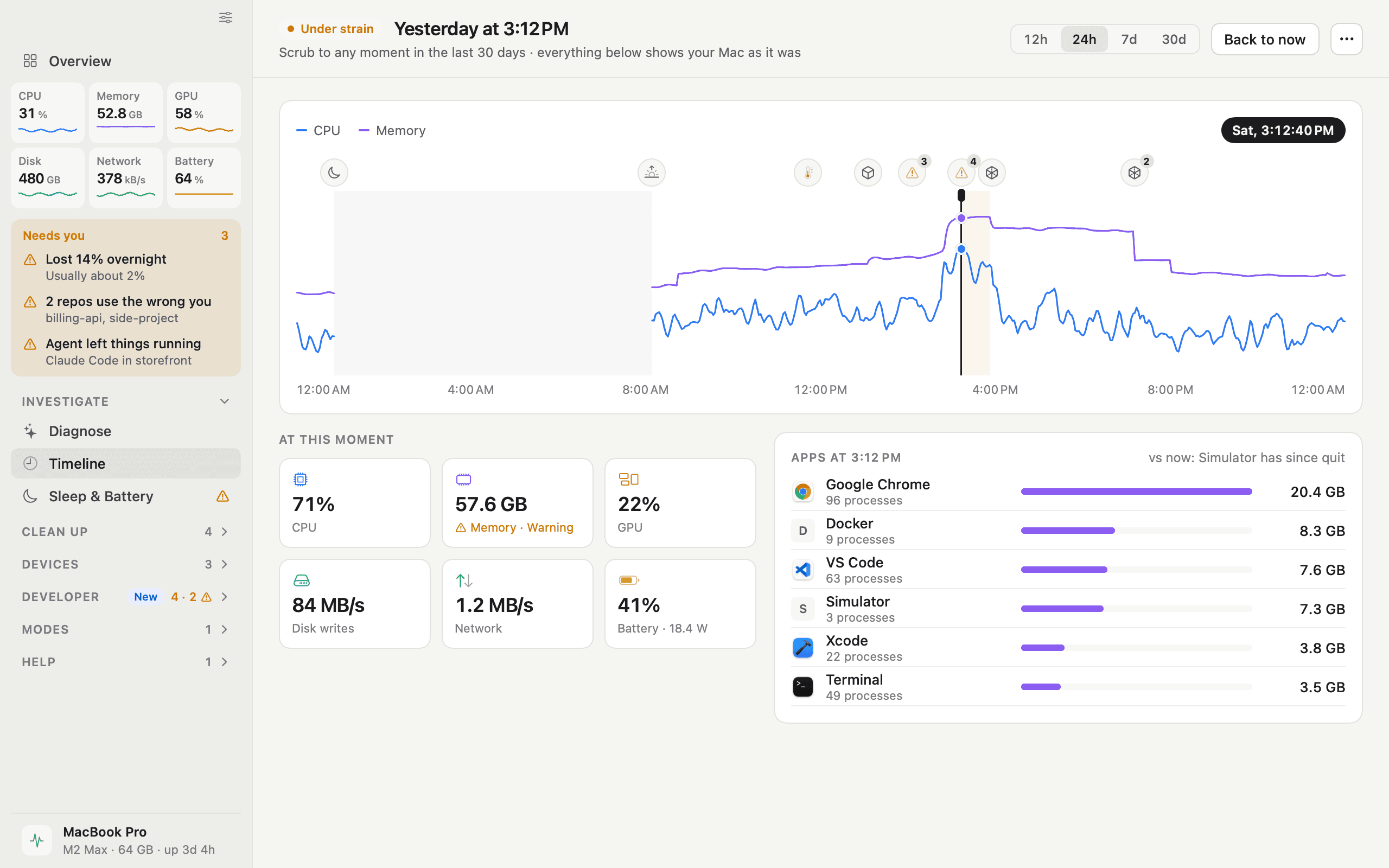The width and height of the screenshot is (1389, 868).
Task: Open the sidebar Battery 64% tile
Action: click(x=204, y=177)
